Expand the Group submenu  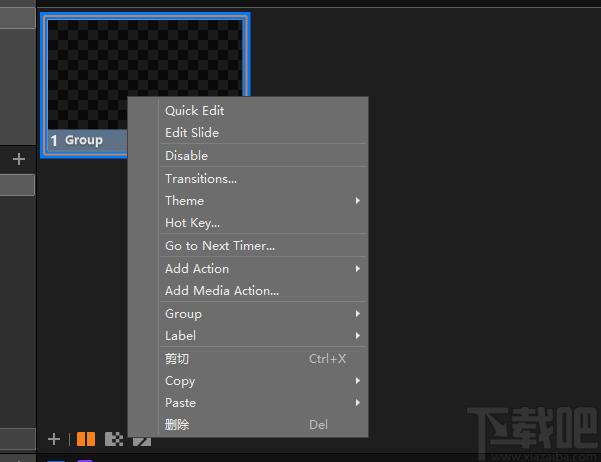pos(183,314)
